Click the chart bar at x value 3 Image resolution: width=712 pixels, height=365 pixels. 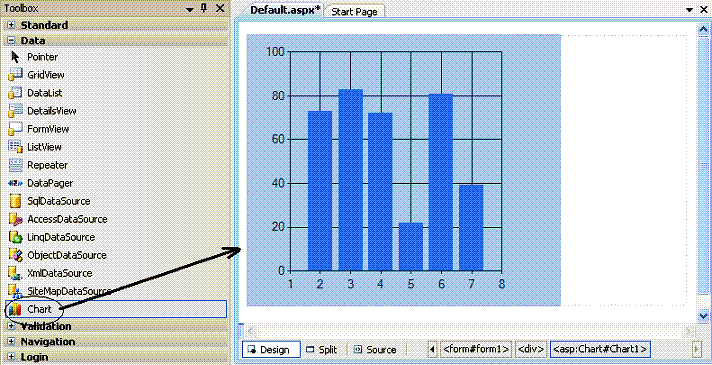(x=351, y=180)
